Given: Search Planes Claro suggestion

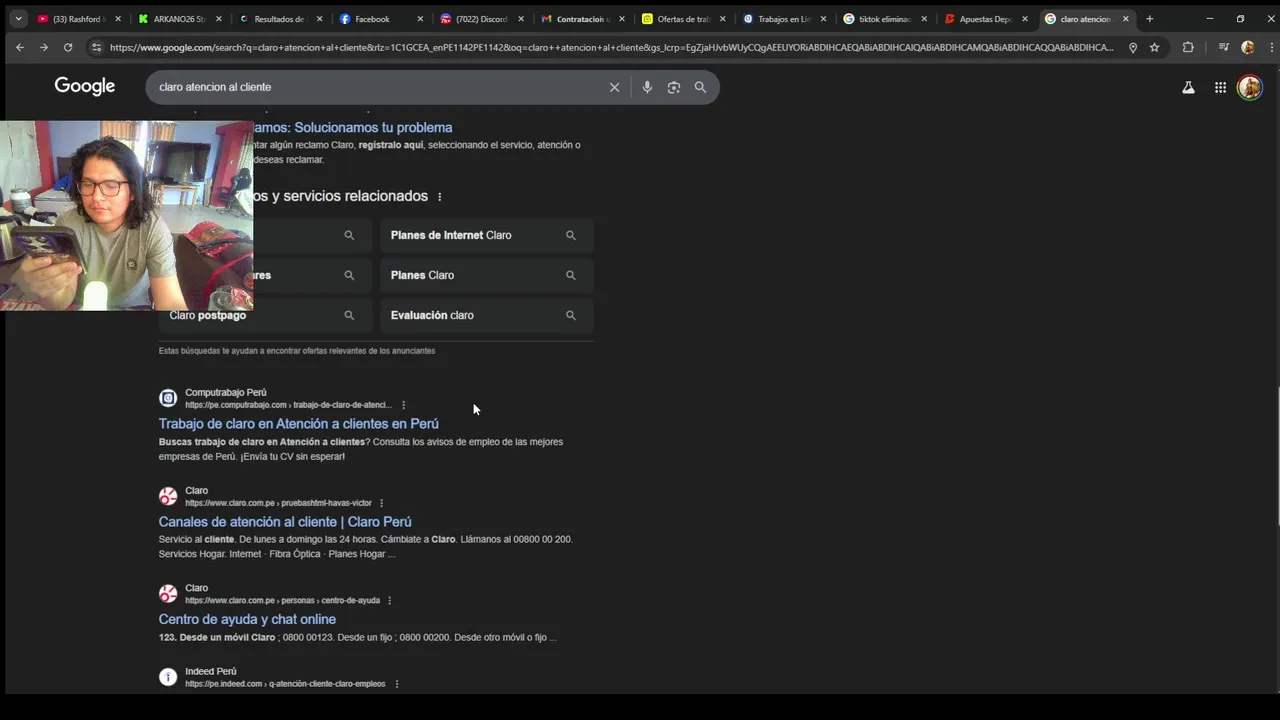Looking at the screenshot, I should point(486,275).
